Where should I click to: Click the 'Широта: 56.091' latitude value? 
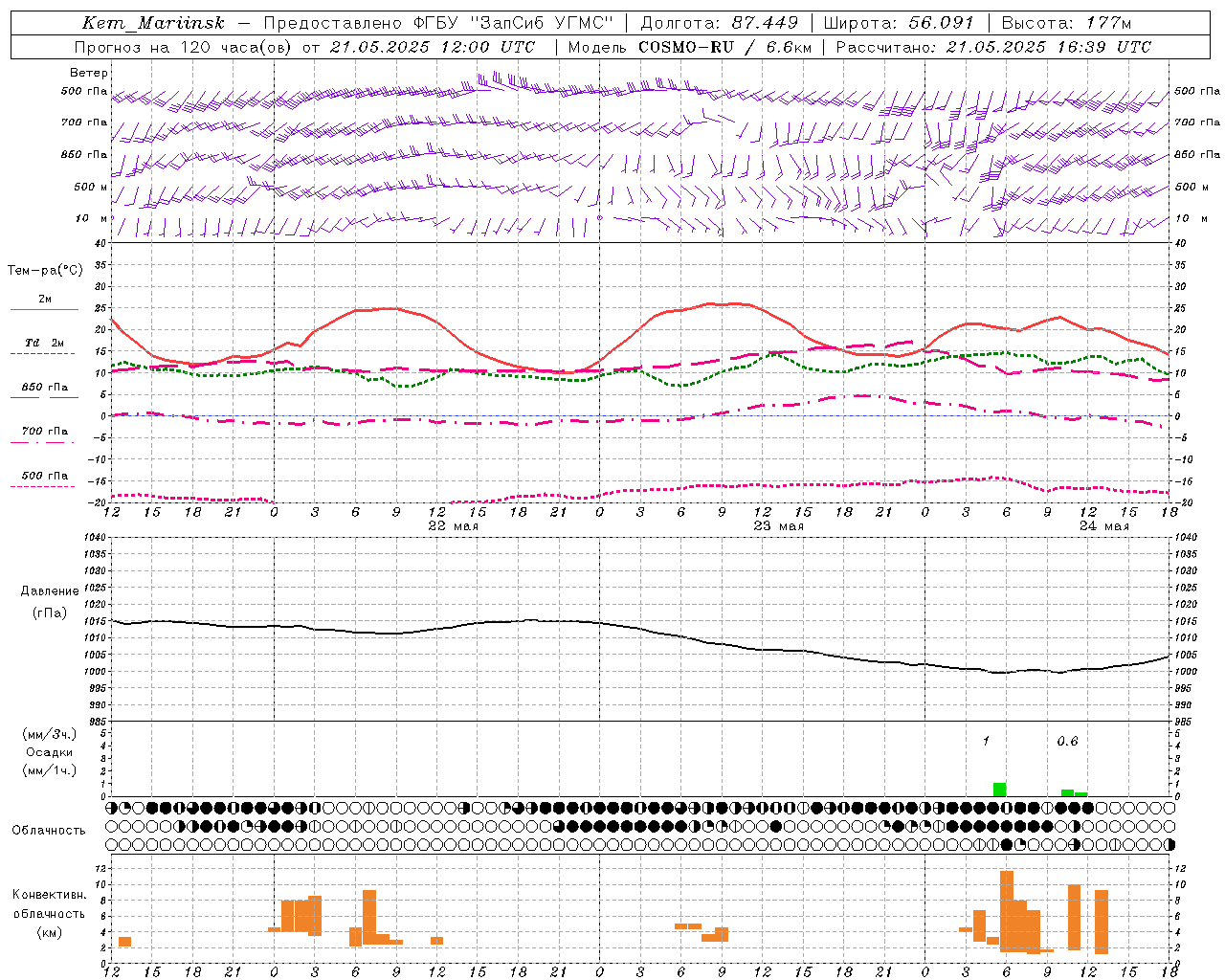coord(899,23)
